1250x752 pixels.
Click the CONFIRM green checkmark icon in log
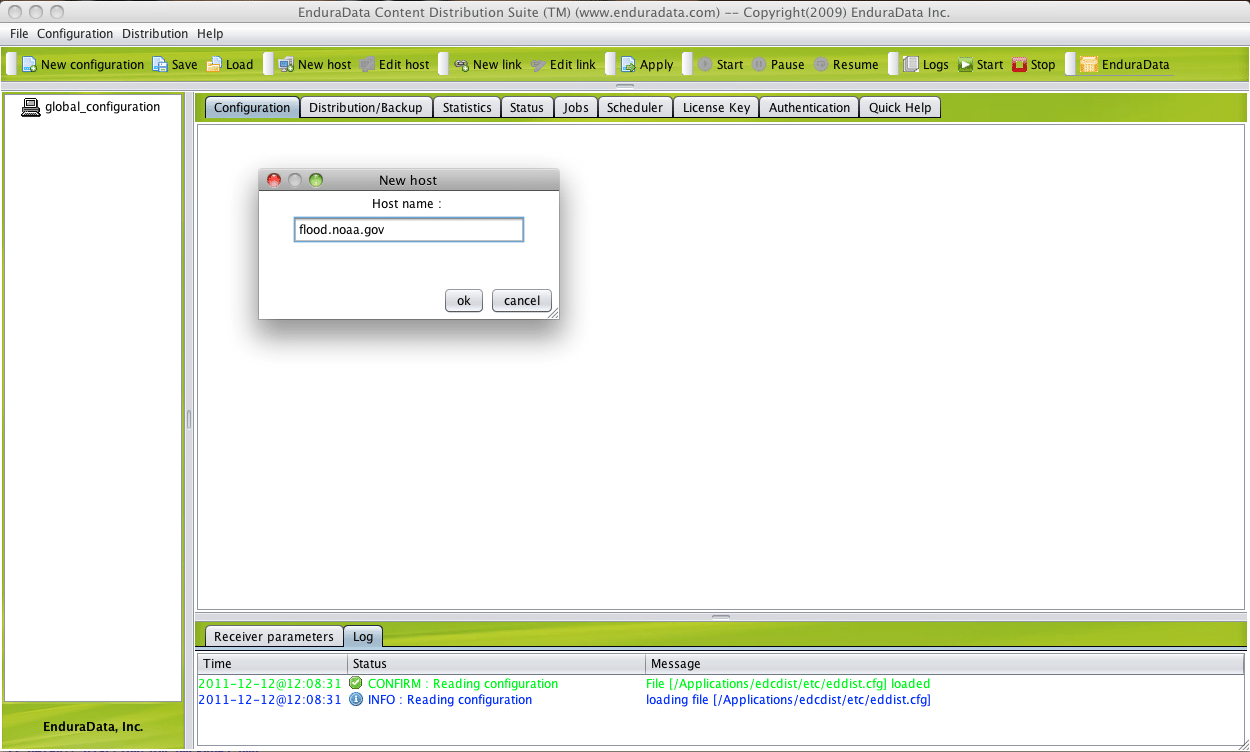click(356, 683)
